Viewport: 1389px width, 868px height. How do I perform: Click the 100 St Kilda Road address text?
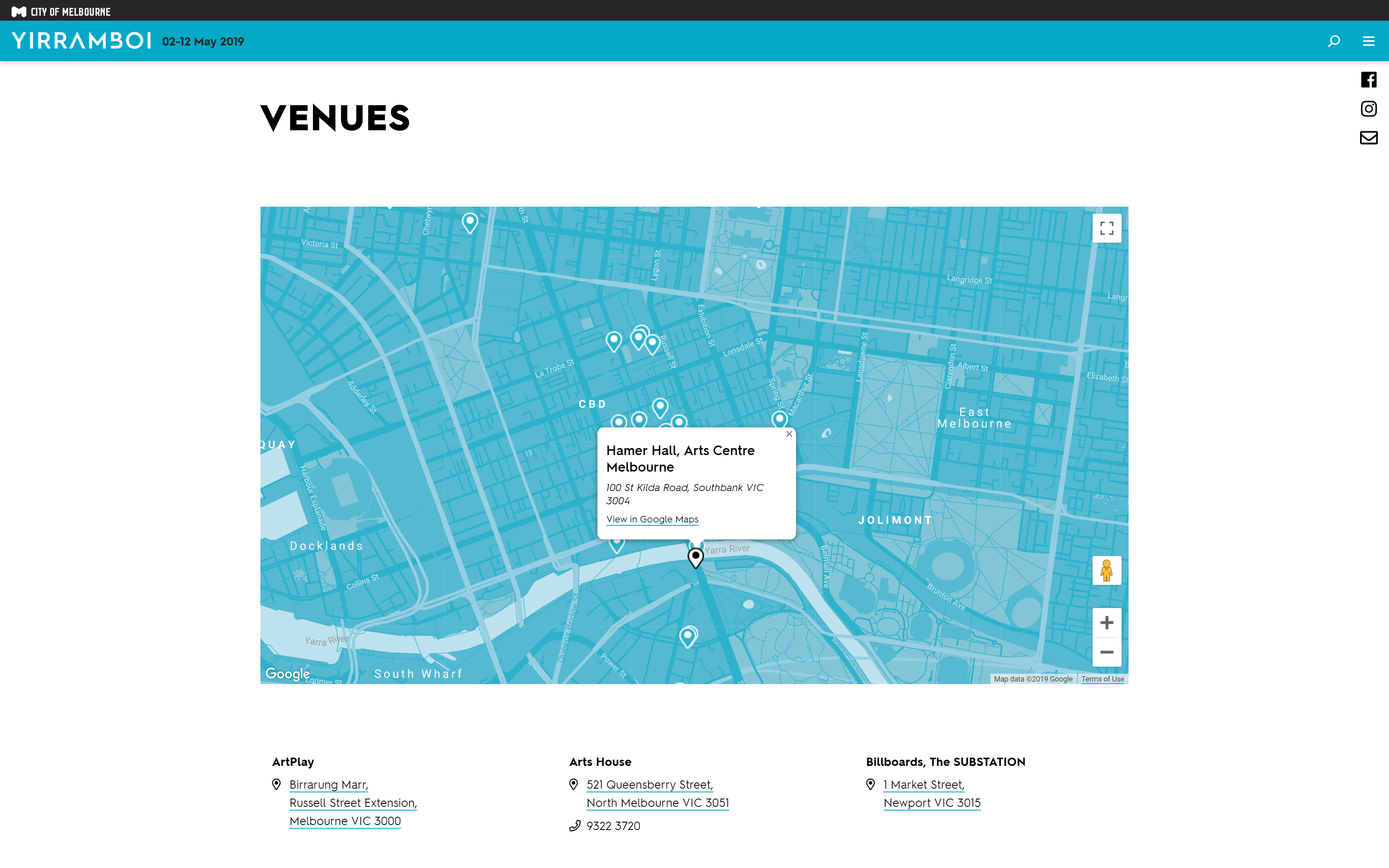[x=685, y=494]
